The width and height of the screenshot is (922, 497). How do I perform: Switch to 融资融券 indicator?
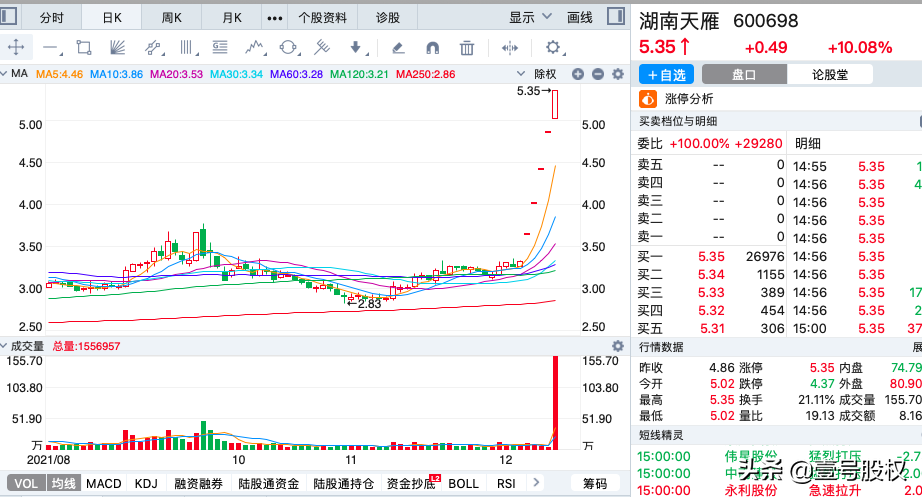[198, 483]
